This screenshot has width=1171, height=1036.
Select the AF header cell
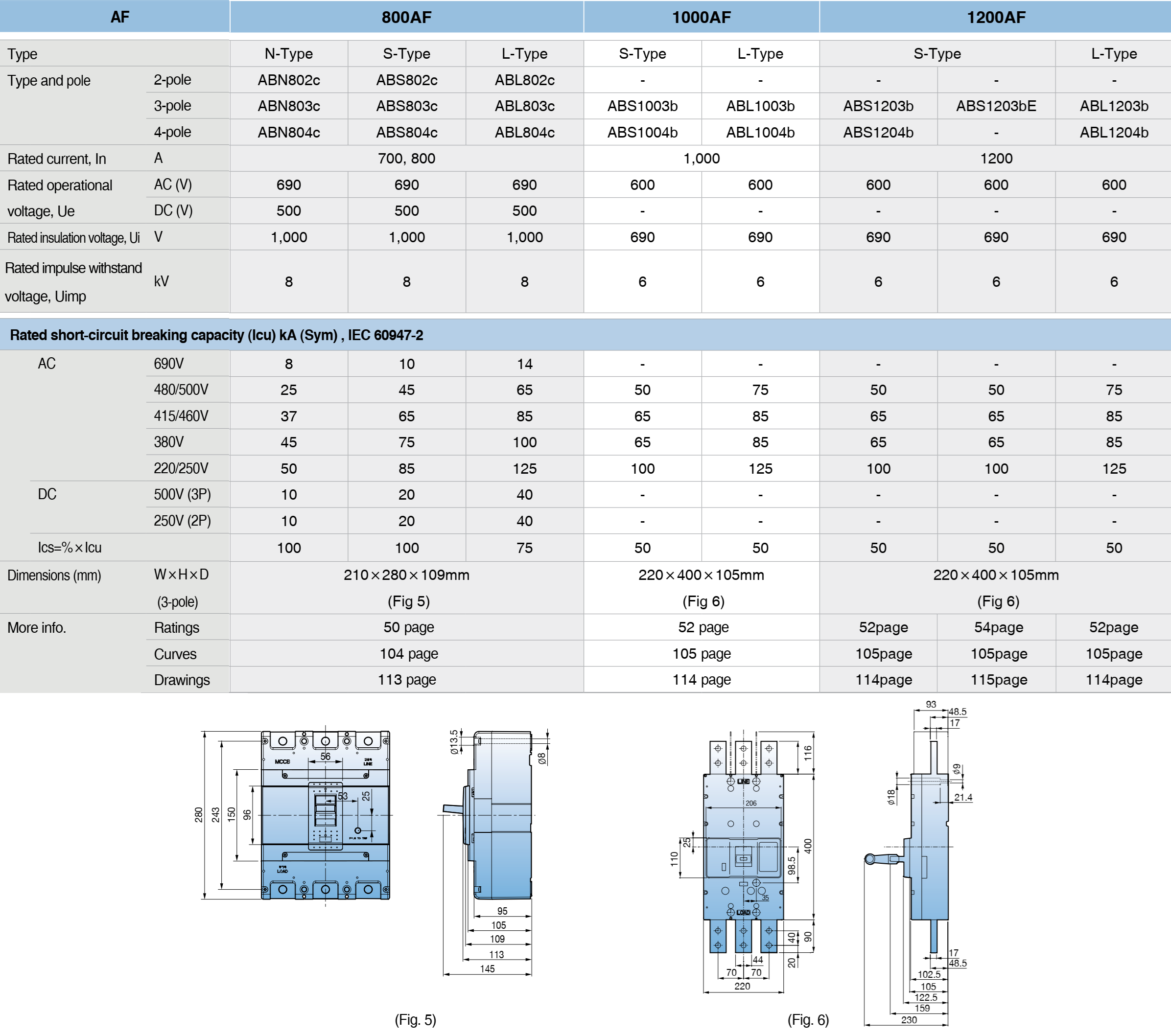[x=119, y=17]
